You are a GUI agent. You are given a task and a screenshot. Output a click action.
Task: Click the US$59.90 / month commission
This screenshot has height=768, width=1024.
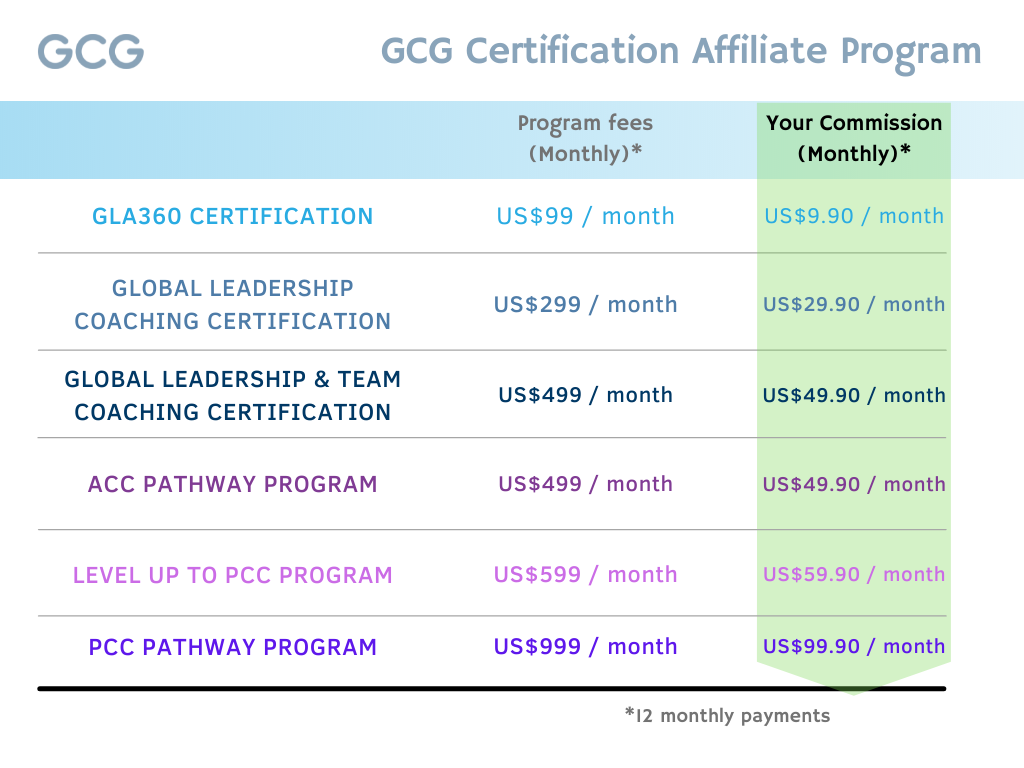click(854, 575)
